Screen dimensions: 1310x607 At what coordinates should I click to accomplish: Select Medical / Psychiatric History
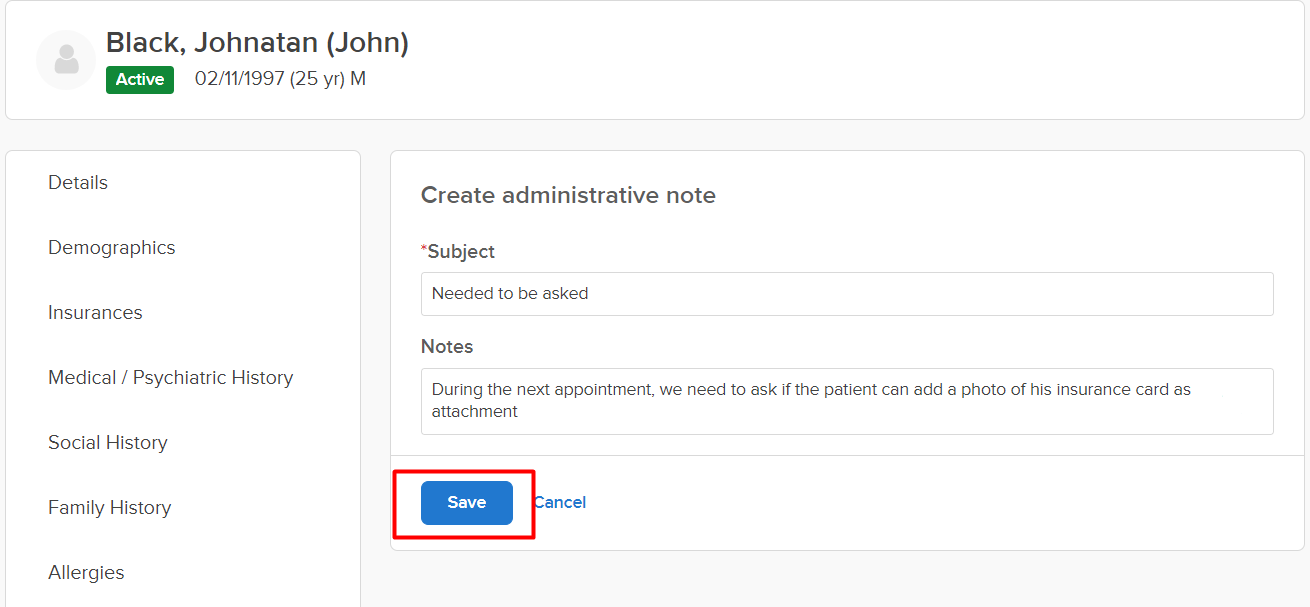point(170,378)
